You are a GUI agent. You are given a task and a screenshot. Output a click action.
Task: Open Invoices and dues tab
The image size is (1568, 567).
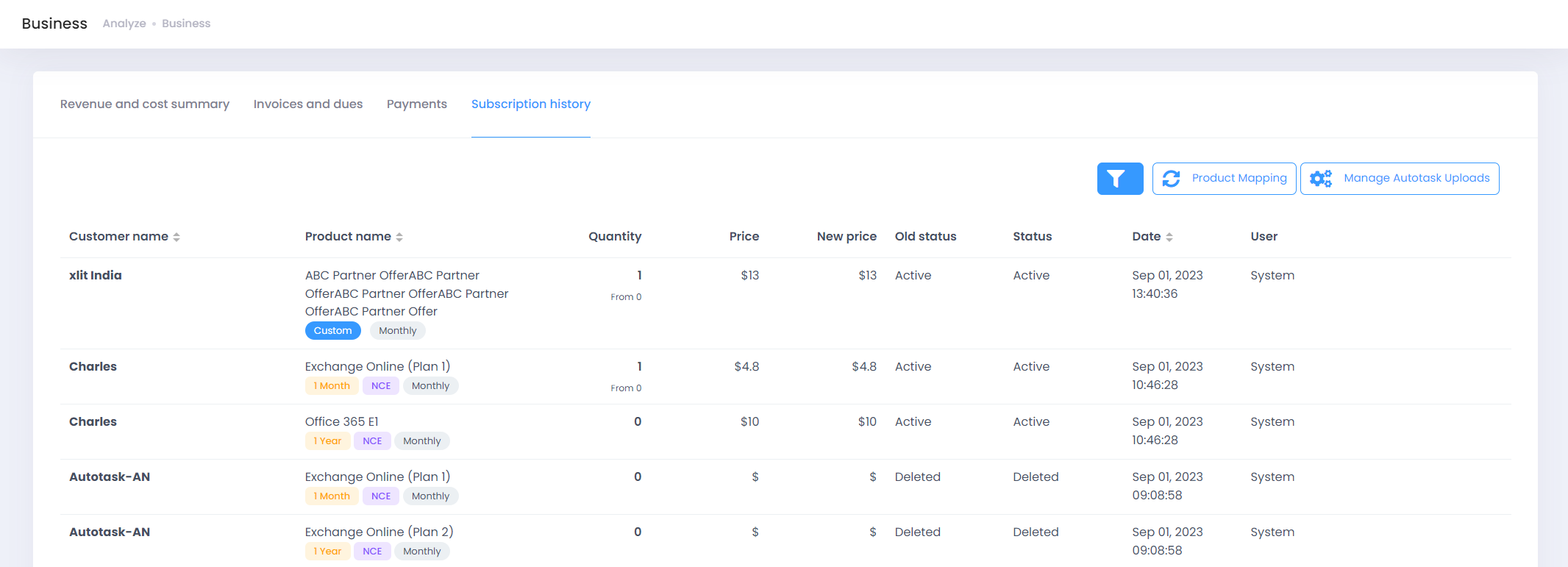[x=308, y=104]
